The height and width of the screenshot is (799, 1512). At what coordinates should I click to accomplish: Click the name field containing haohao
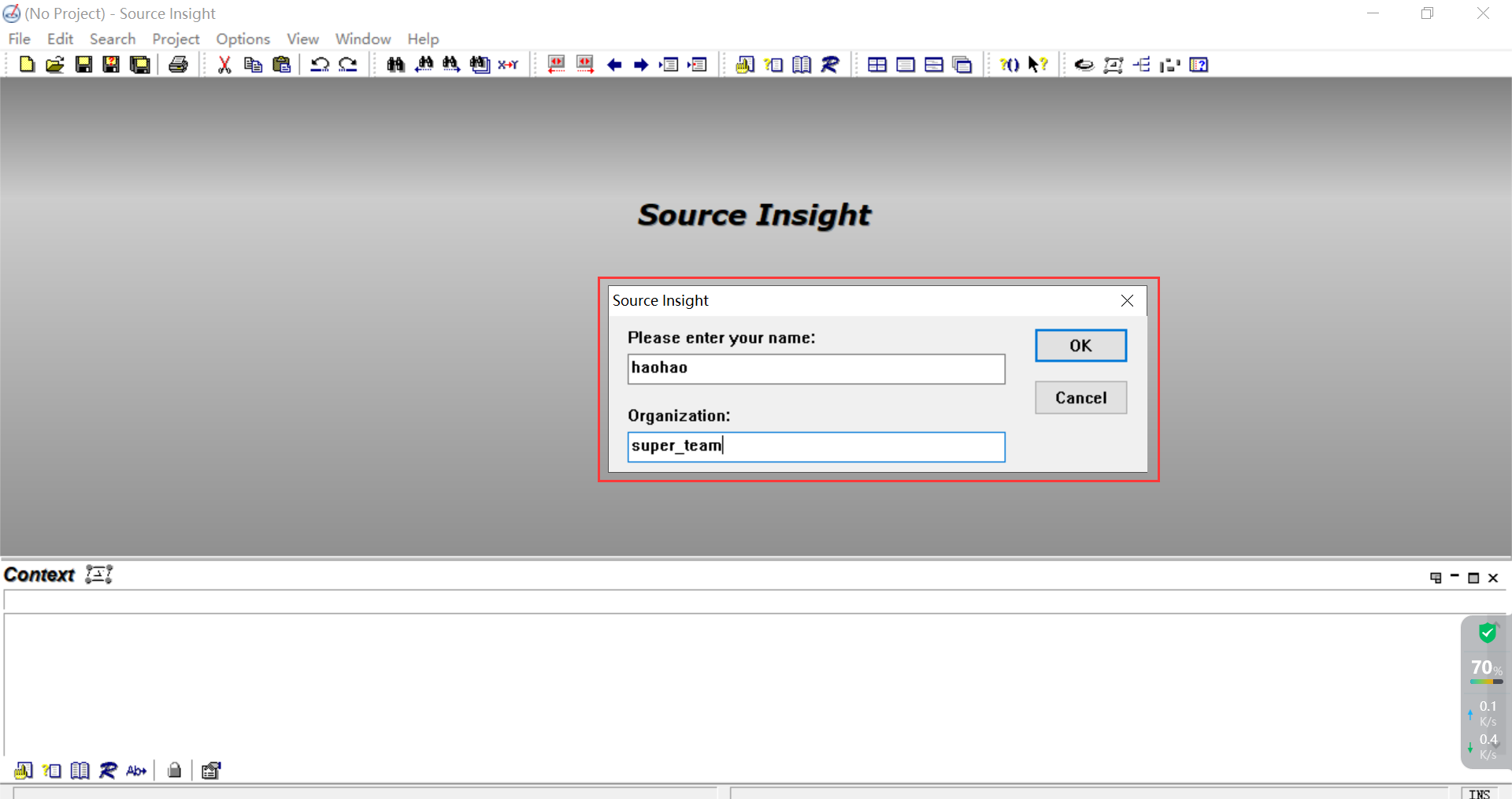coord(816,369)
